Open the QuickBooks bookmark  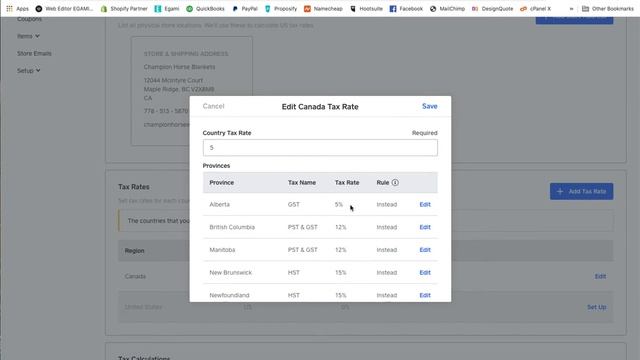205,9
